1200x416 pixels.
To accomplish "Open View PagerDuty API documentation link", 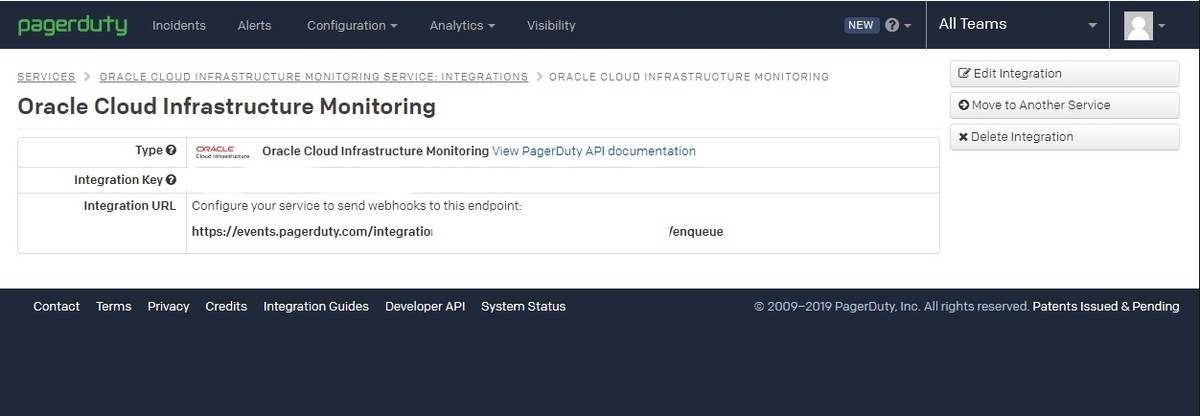I will click(594, 151).
